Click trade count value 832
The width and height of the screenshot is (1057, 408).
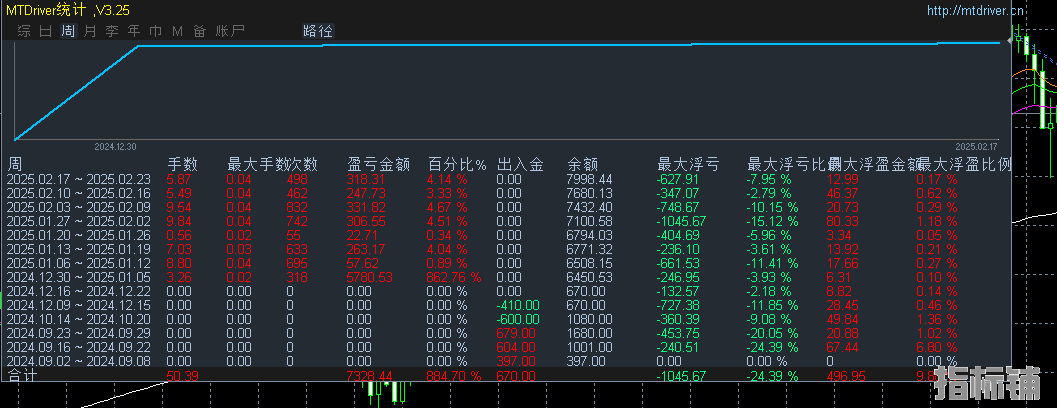[297, 207]
